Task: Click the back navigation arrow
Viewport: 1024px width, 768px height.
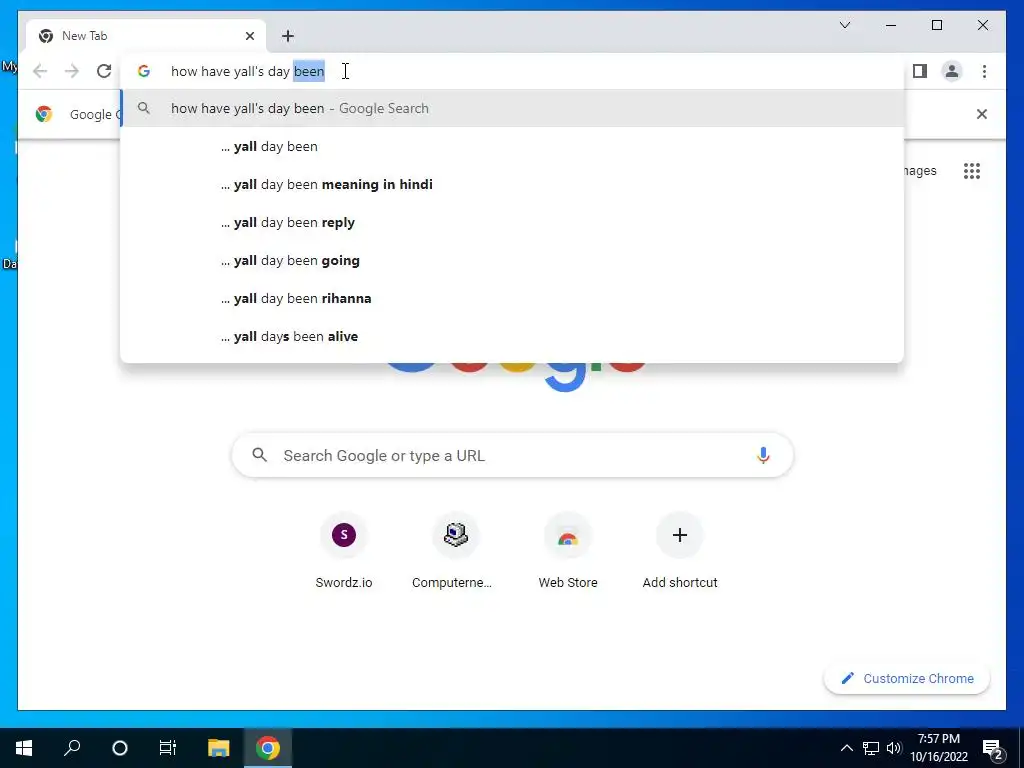Action: point(40,71)
